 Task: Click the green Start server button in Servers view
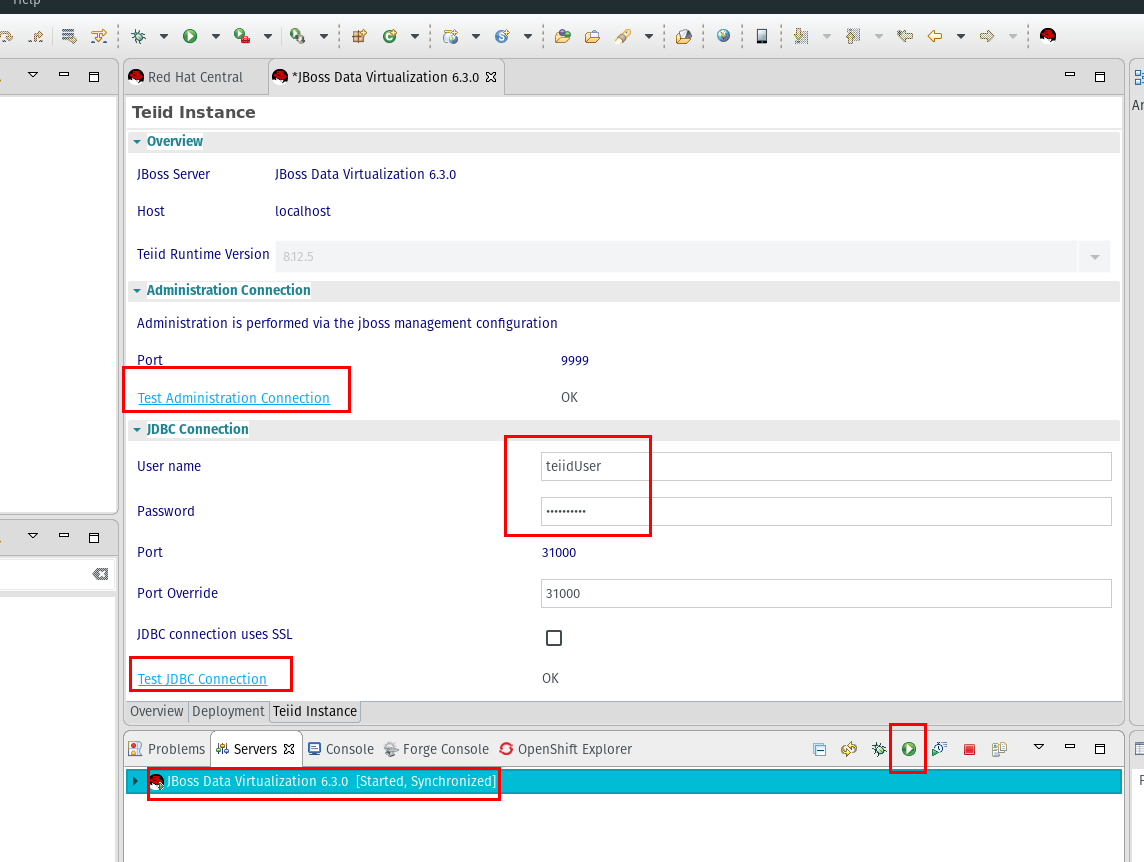908,750
